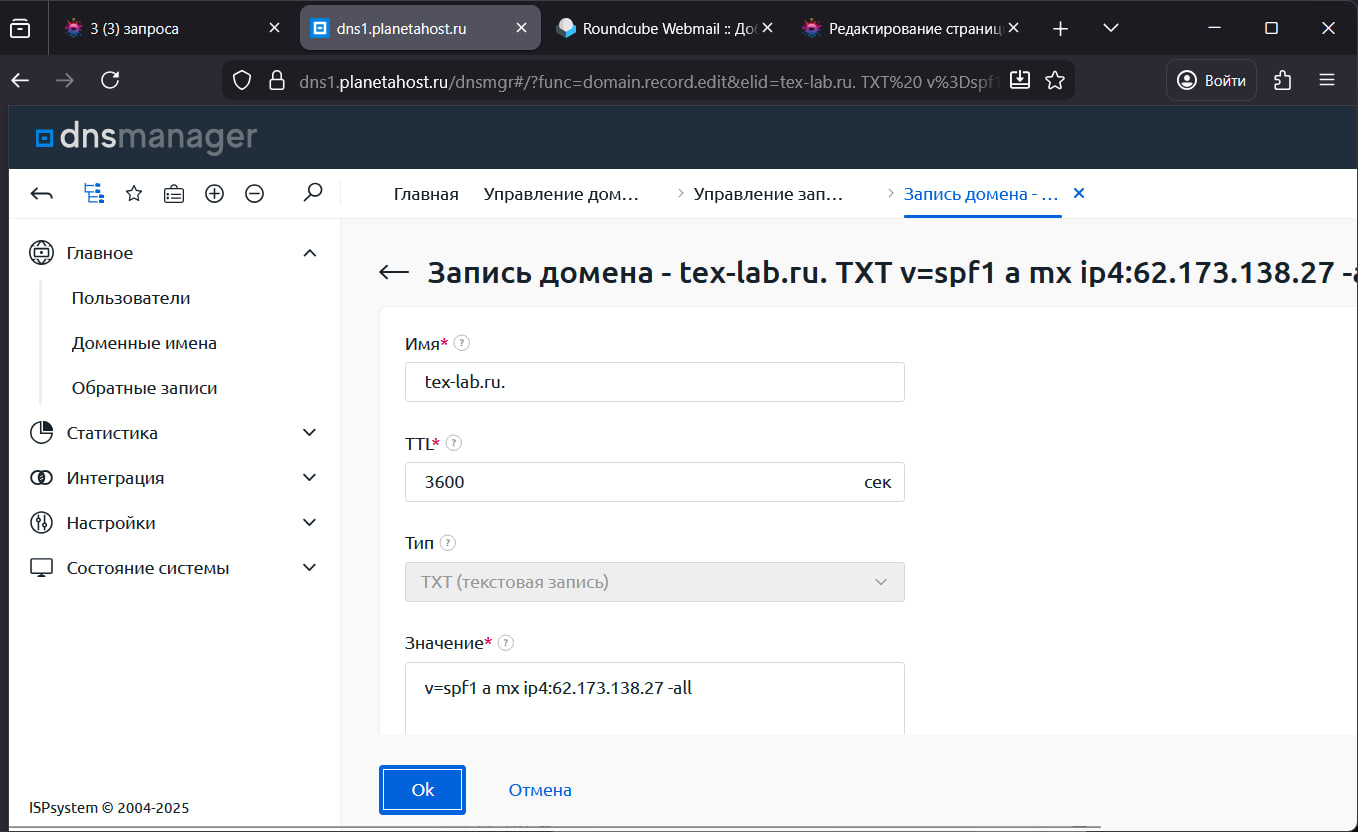Click the Отмена cancel link
Viewport: 1358px width, 832px height.
coord(540,790)
